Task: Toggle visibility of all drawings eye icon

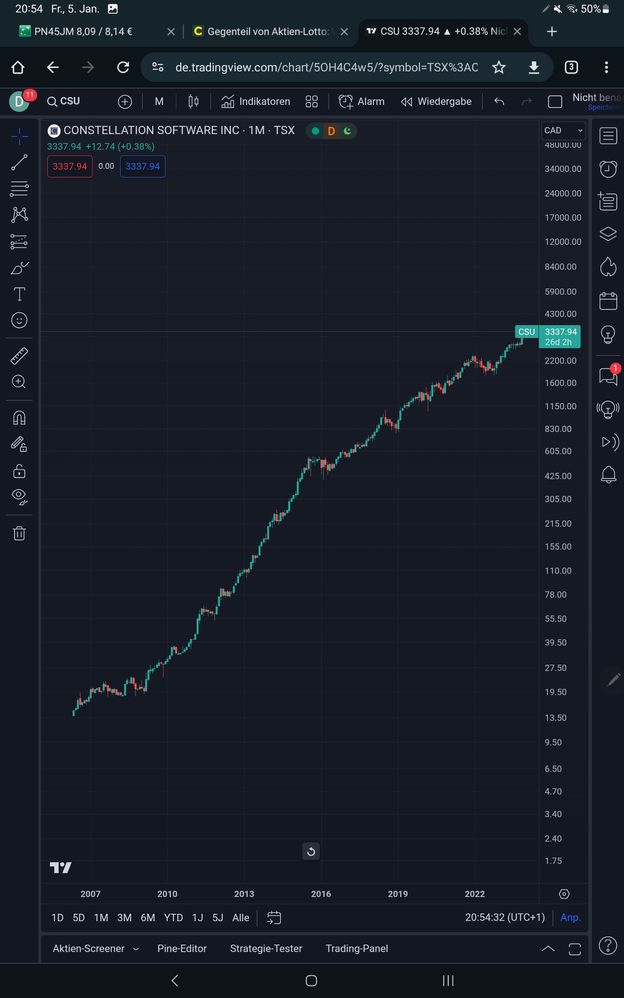Action: point(19,496)
